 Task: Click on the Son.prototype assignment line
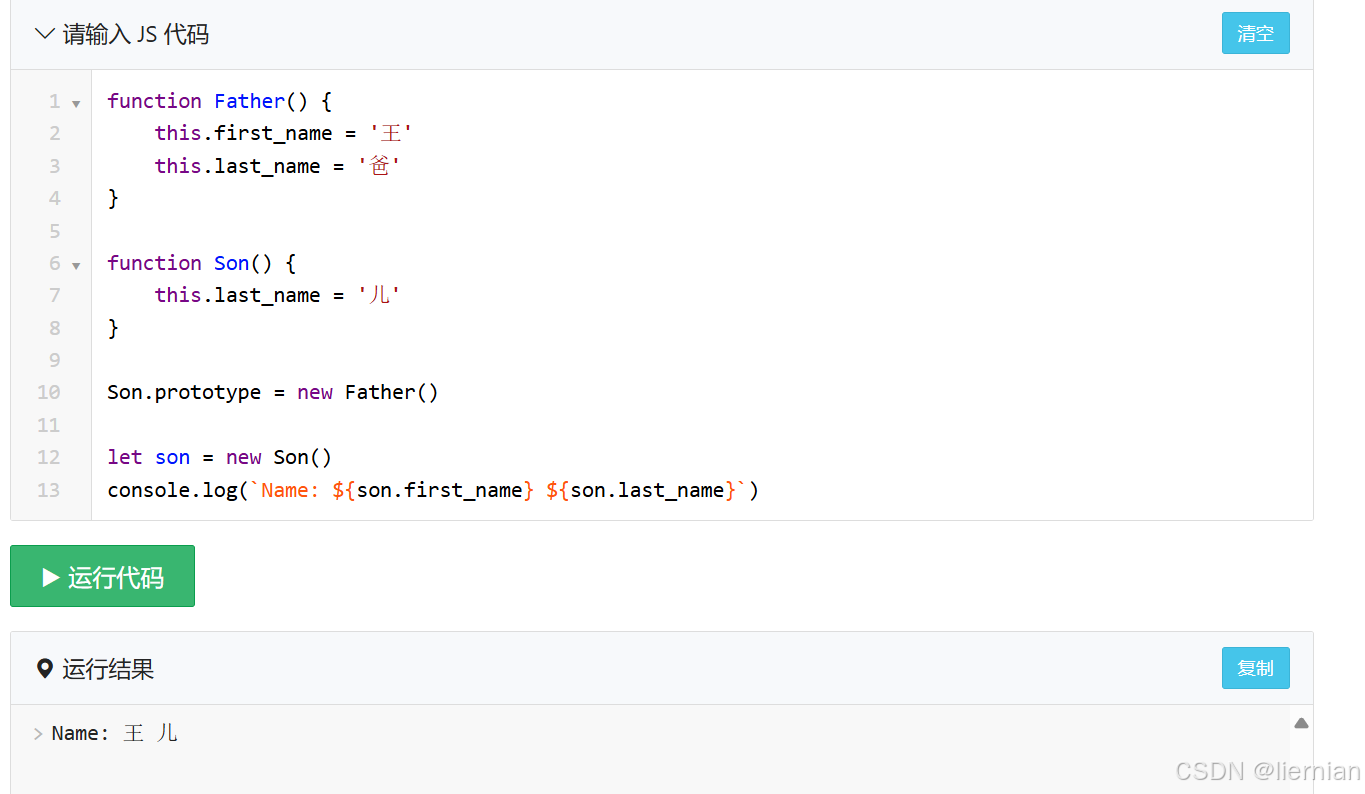point(273,392)
